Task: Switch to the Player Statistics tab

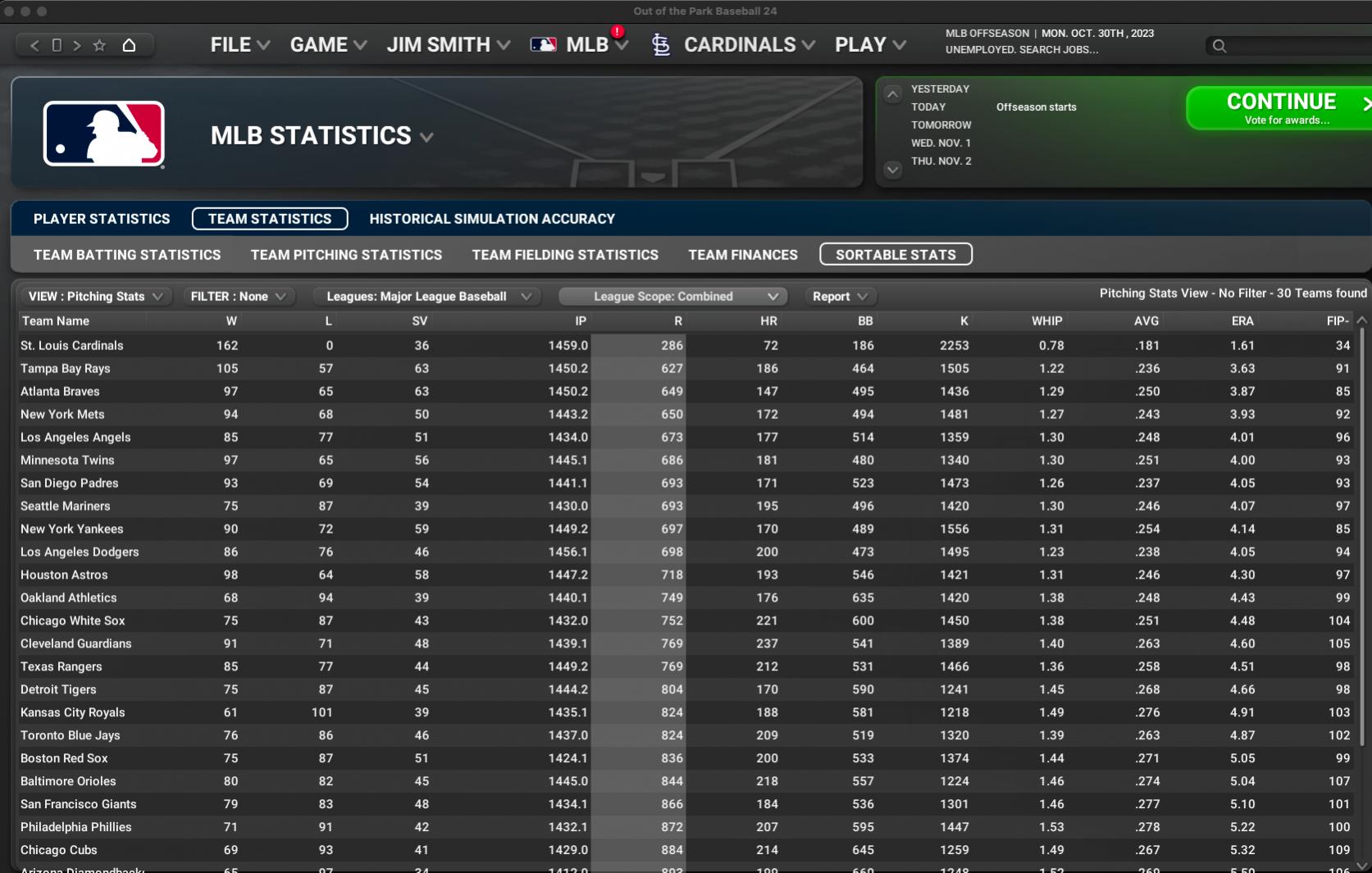Action: pyautogui.click(x=102, y=219)
